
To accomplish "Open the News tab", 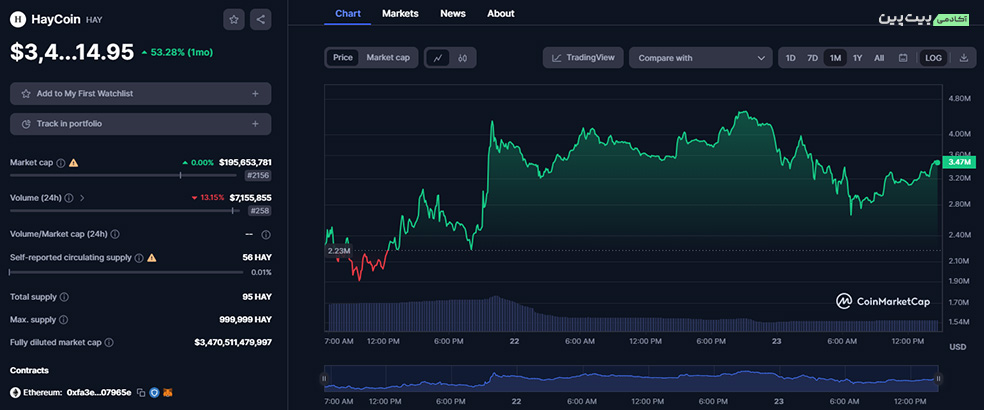I will (x=453, y=13).
